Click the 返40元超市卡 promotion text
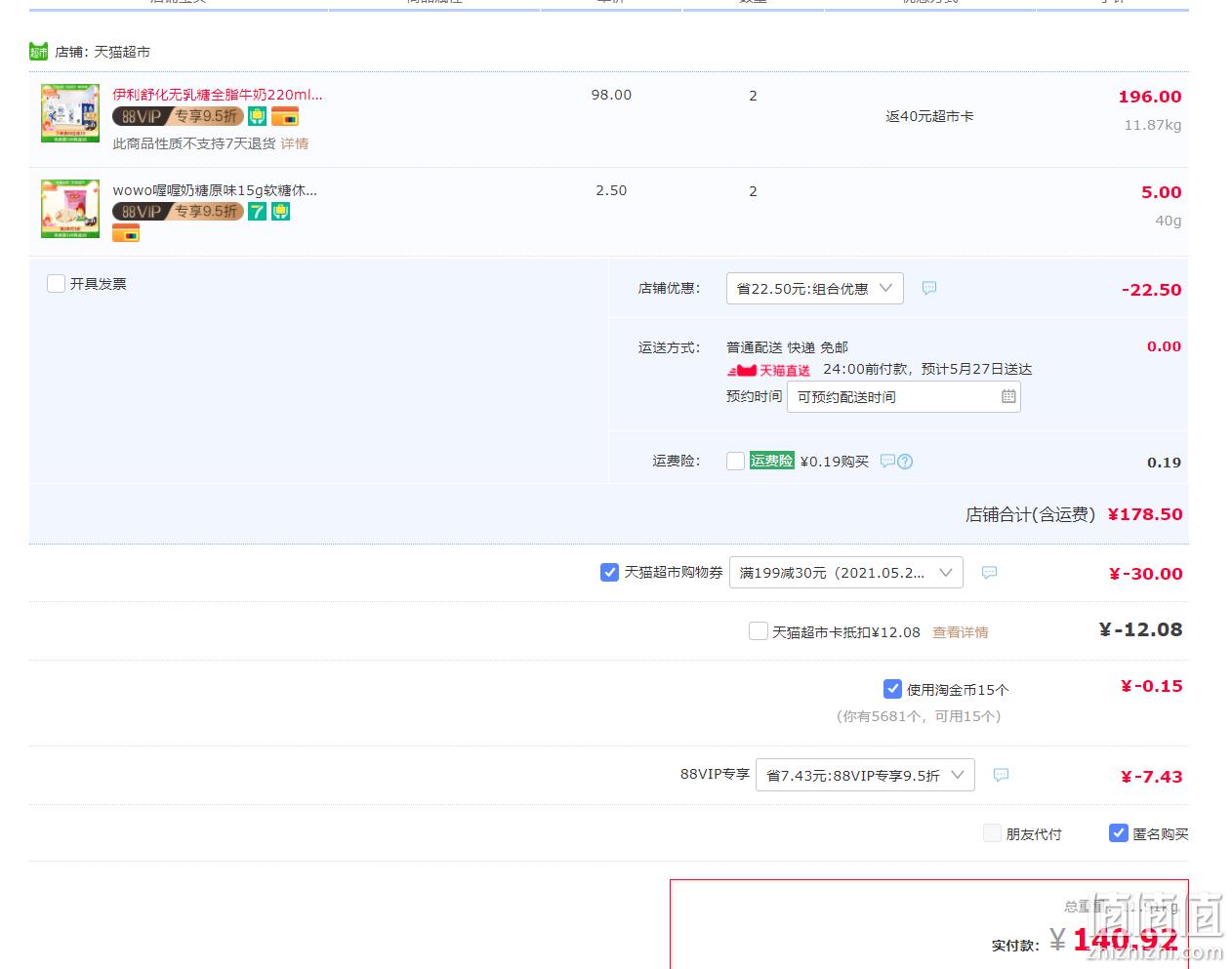 (929, 116)
